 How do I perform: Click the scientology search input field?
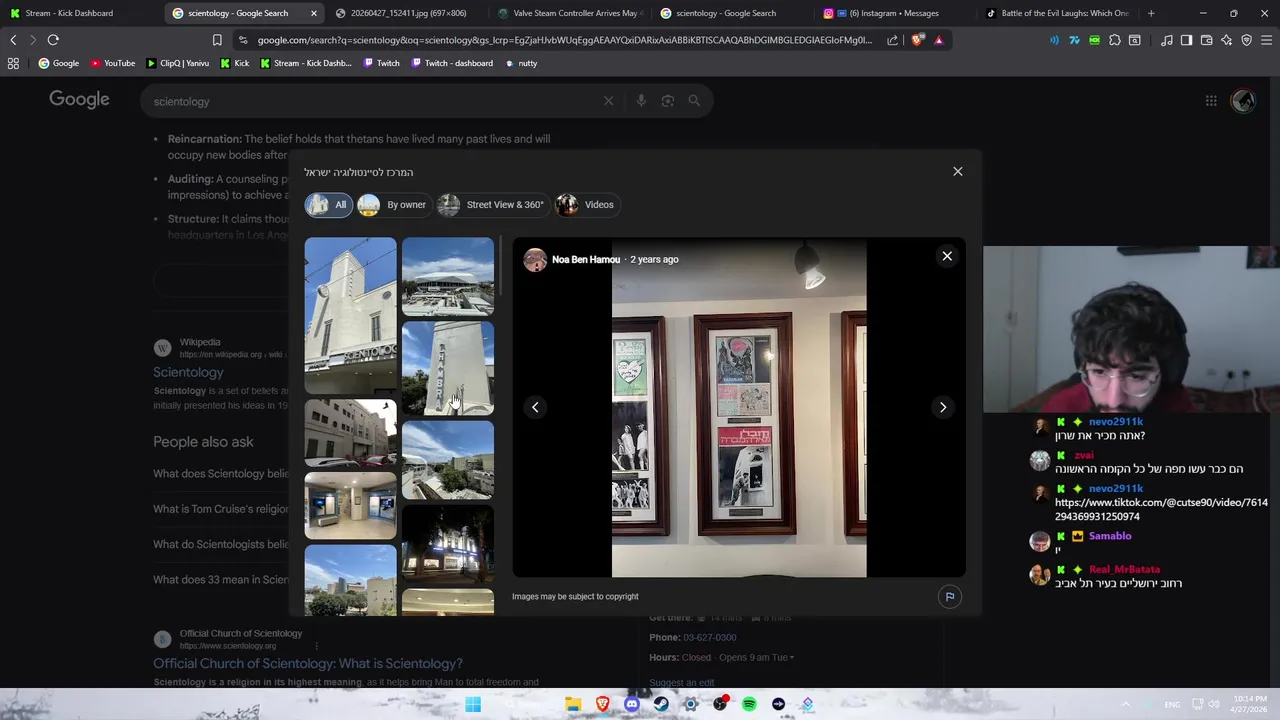pyautogui.click(x=370, y=101)
